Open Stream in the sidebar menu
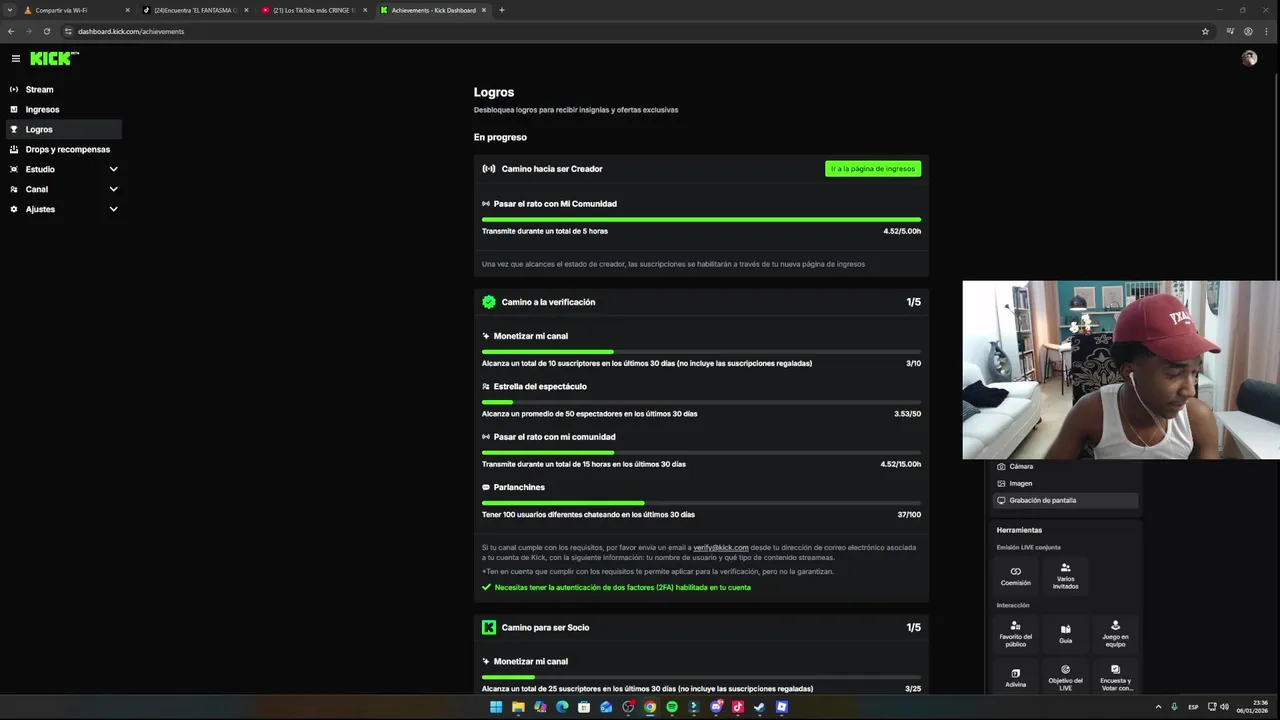 [x=64, y=89]
